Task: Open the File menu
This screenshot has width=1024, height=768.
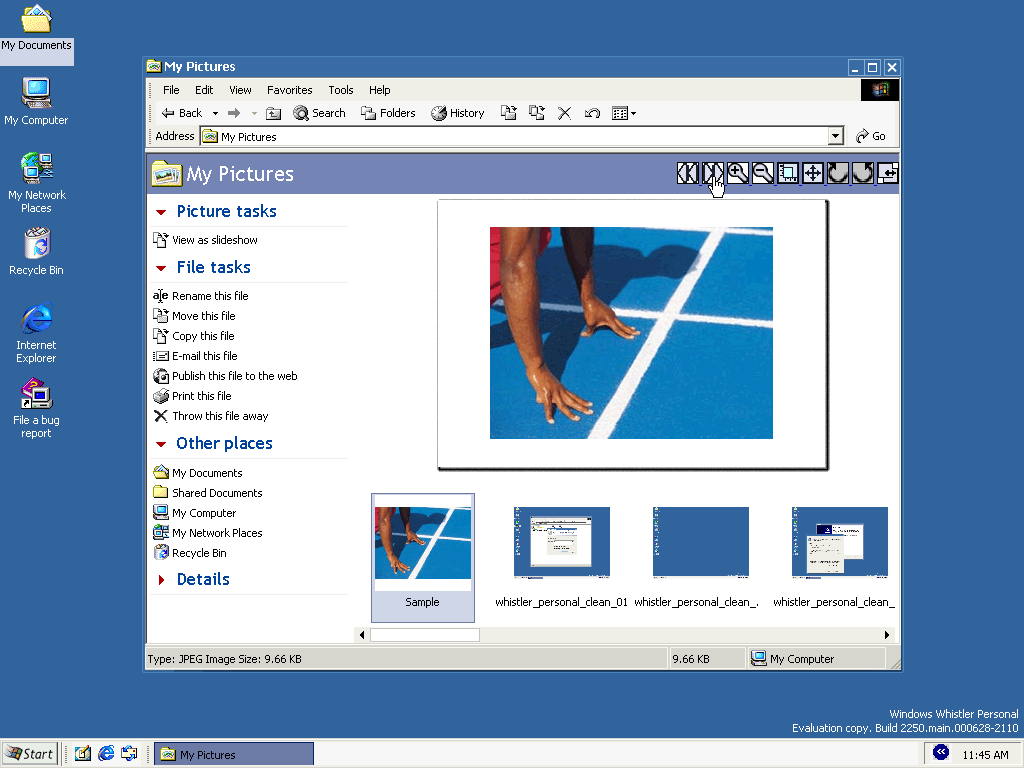Action: 171,90
